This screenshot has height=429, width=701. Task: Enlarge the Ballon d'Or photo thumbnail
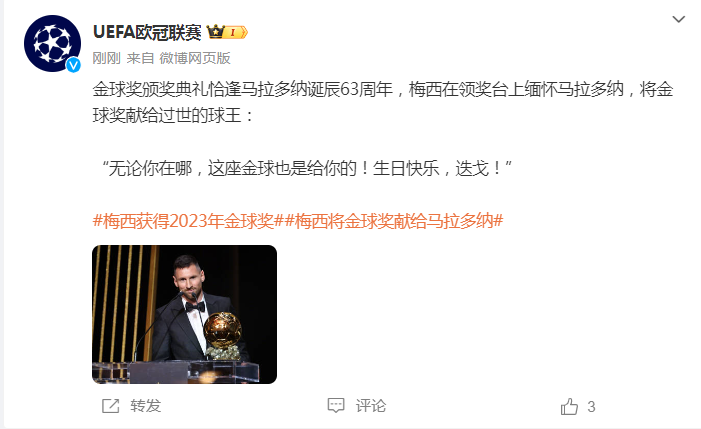click(x=184, y=314)
